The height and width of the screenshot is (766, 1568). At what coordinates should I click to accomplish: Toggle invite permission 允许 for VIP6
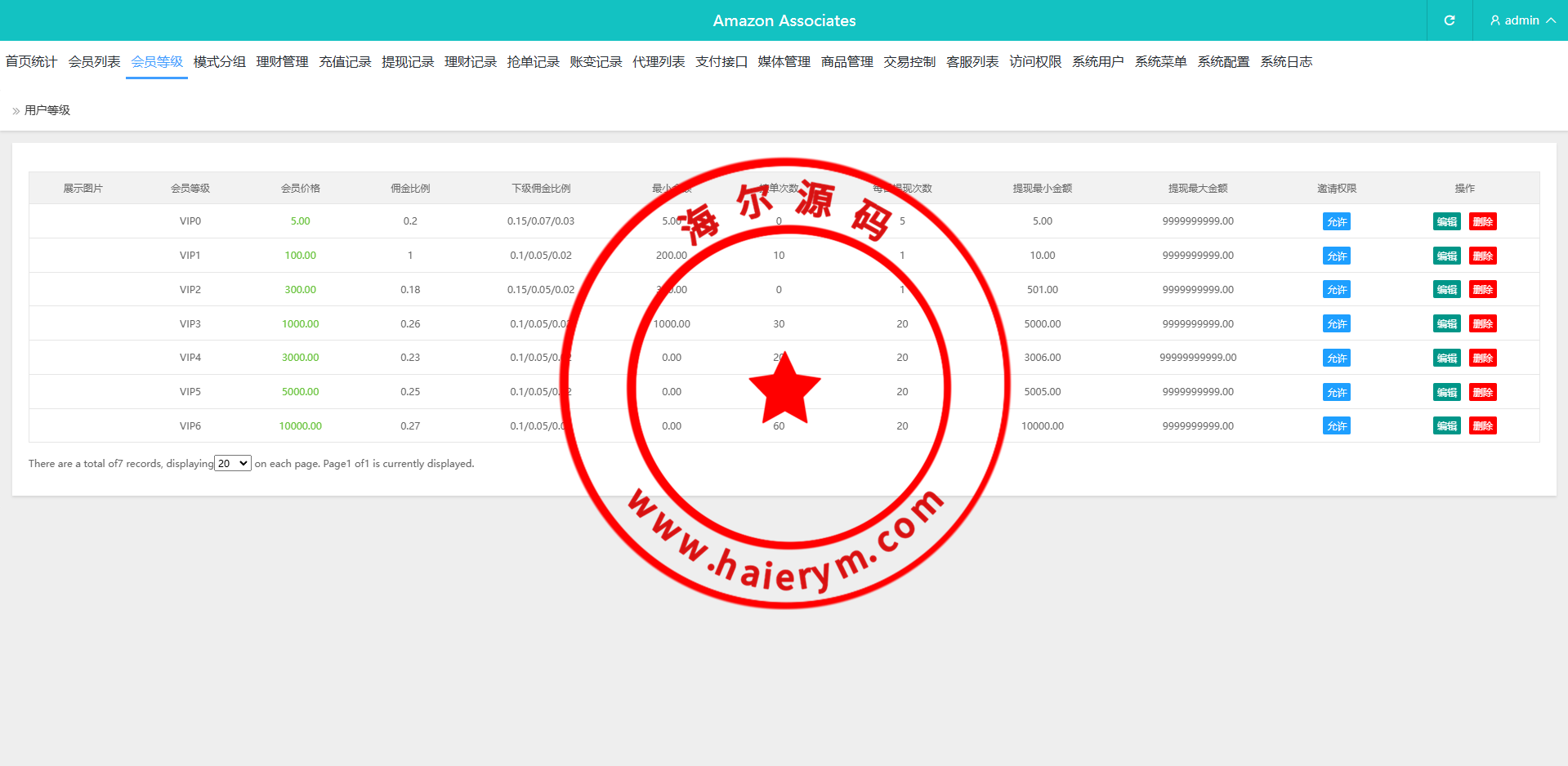(1336, 426)
